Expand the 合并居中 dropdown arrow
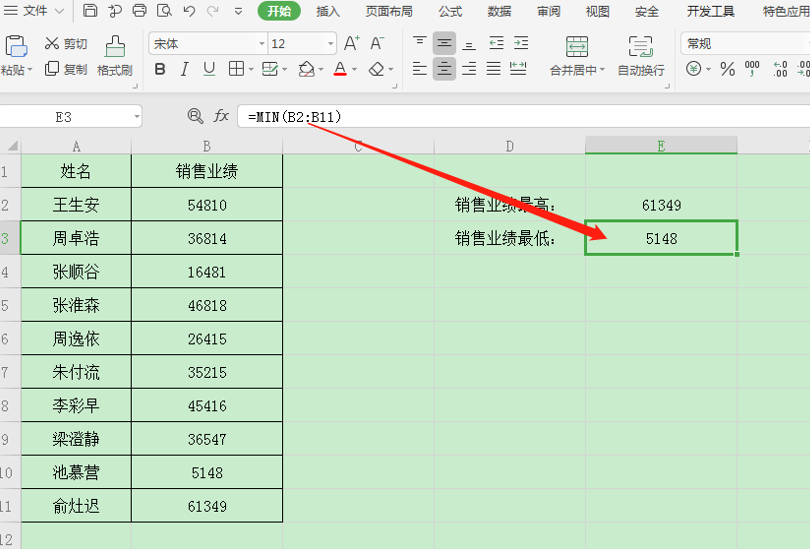 602,70
